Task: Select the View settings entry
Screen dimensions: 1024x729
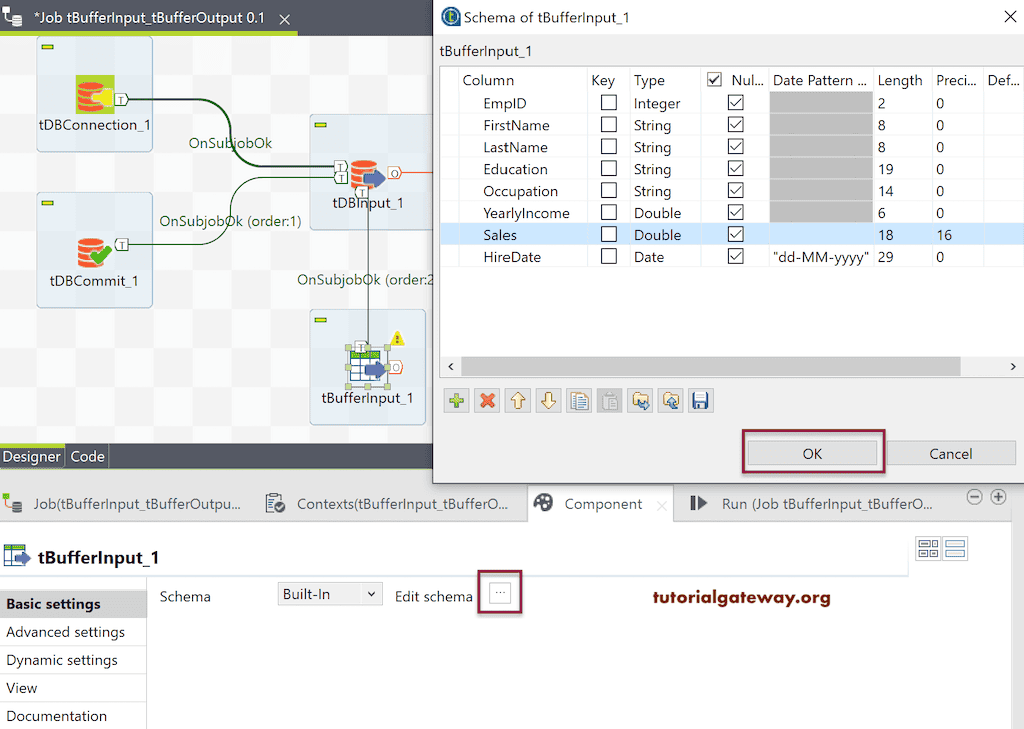Action: 73,688
